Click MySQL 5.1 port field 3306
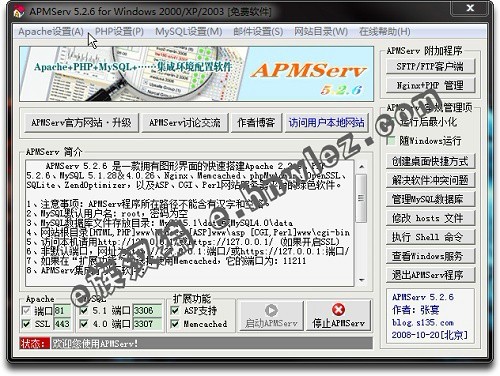 click(x=147, y=311)
